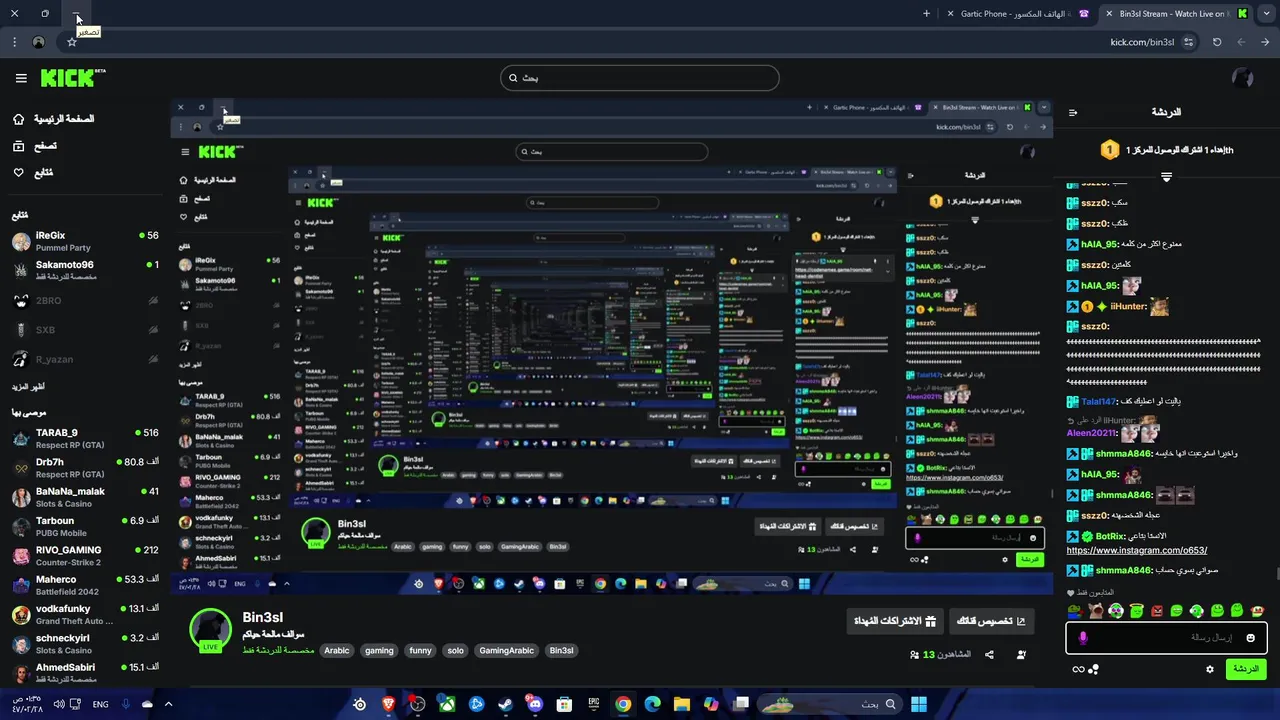The height and width of the screenshot is (720, 1280).
Task: Open a new browser tab
Action: (x=926, y=14)
